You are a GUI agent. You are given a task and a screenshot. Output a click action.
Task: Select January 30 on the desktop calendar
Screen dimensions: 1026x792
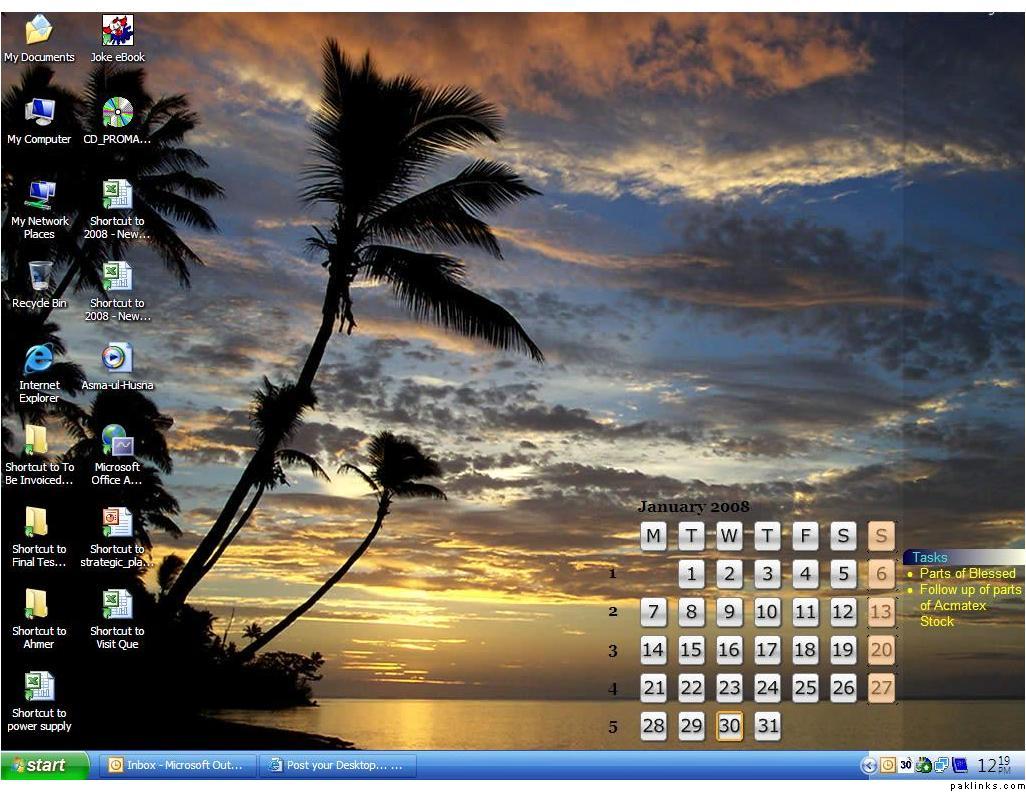(729, 726)
